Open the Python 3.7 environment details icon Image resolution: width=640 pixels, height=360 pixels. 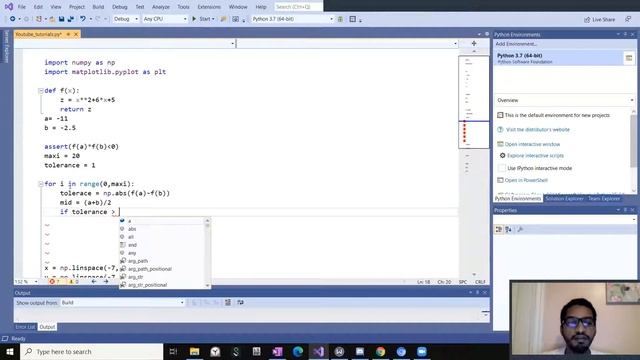pyautogui.click(x=629, y=58)
